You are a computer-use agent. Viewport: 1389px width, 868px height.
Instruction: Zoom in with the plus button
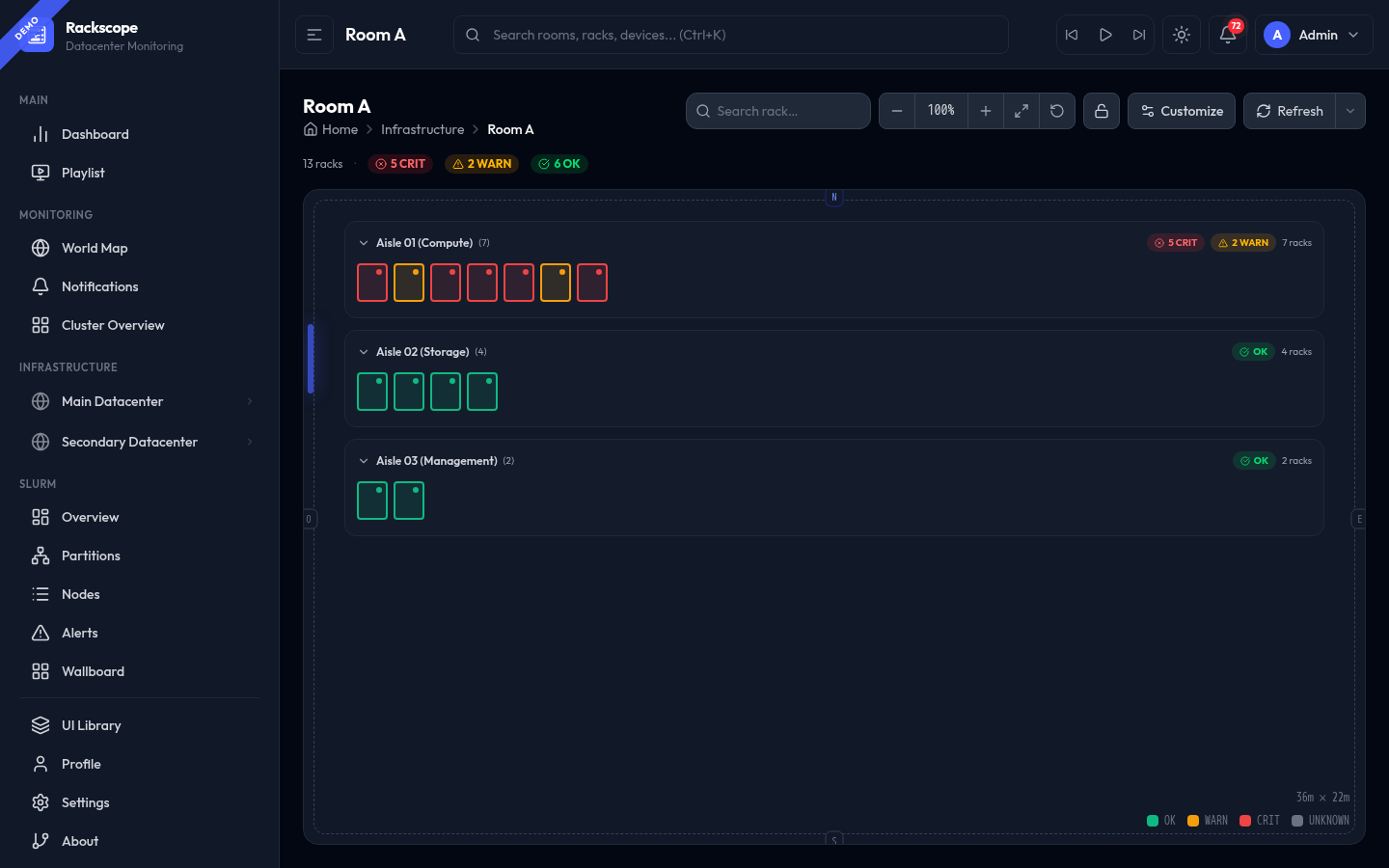(985, 111)
